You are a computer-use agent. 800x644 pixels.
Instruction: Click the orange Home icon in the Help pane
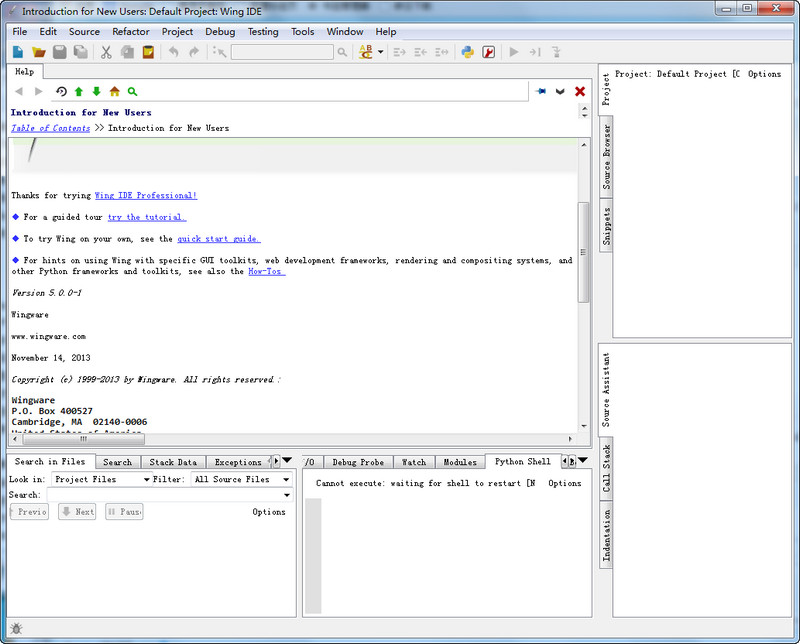point(114,91)
